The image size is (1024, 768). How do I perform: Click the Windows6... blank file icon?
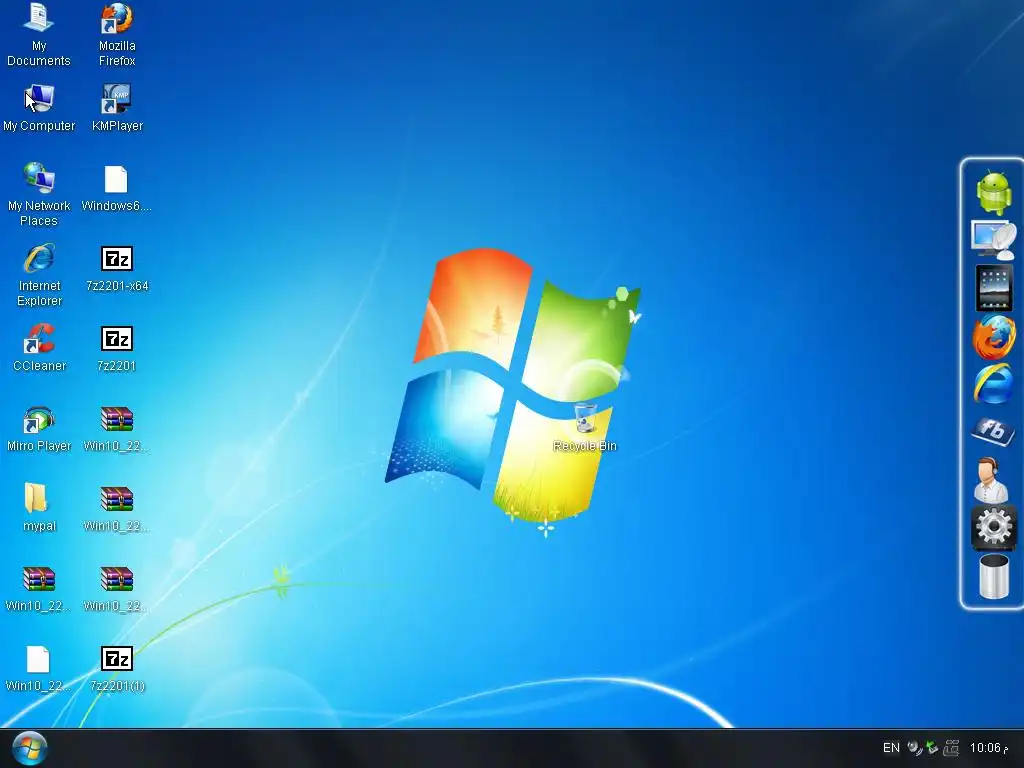(x=116, y=188)
